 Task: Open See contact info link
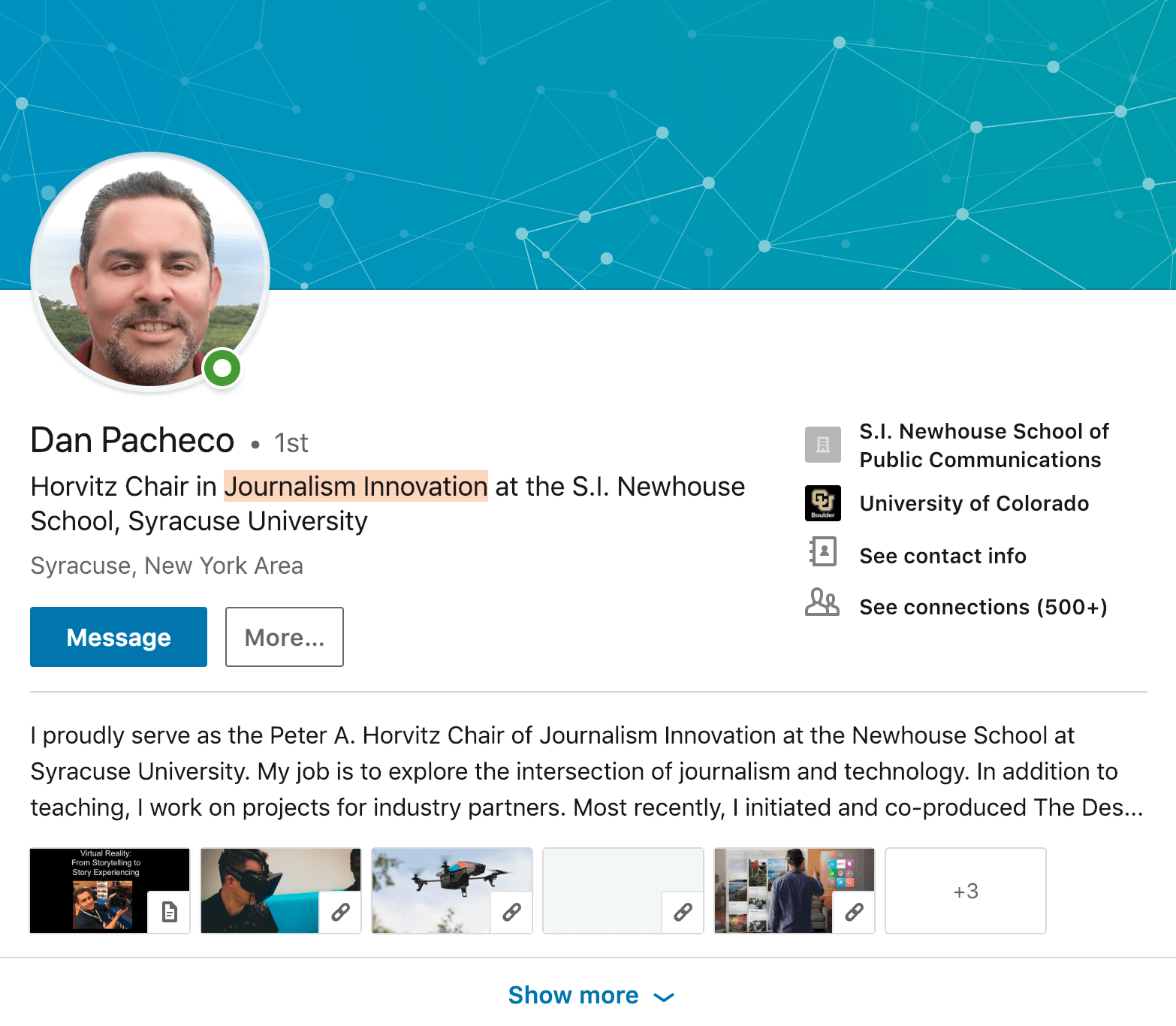(x=942, y=556)
